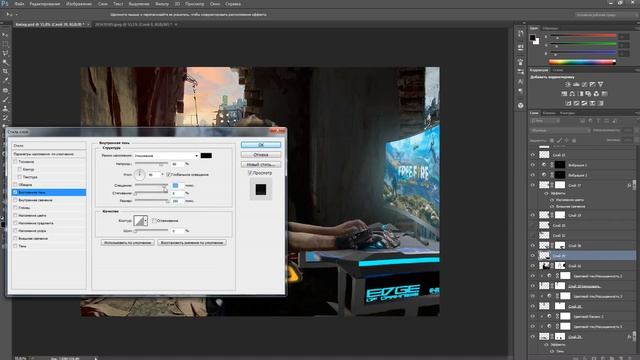Switch to the Каналы tab
Image resolution: width=640 pixels, height=360 pixels.
[549, 113]
